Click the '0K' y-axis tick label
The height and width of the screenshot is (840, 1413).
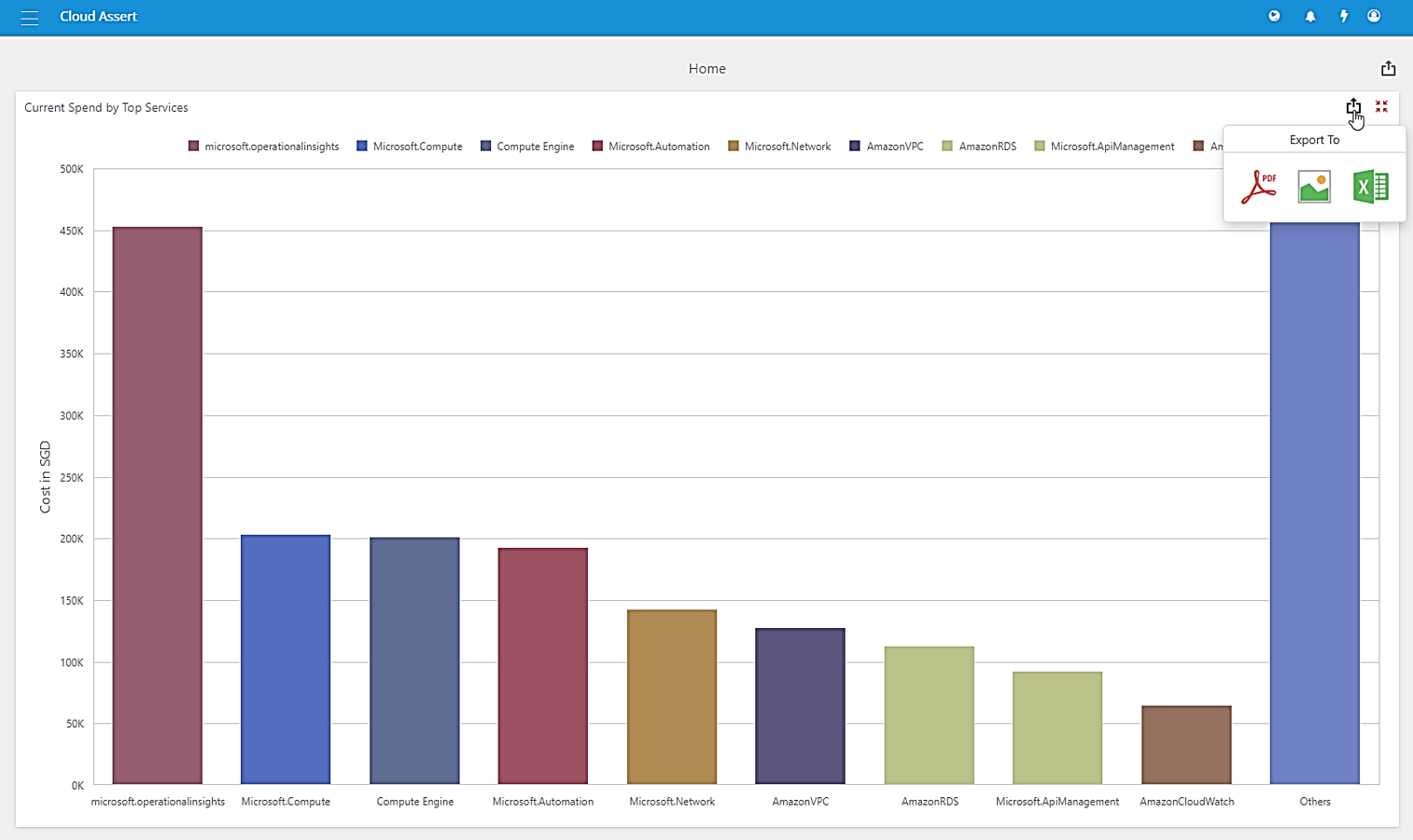click(77, 785)
